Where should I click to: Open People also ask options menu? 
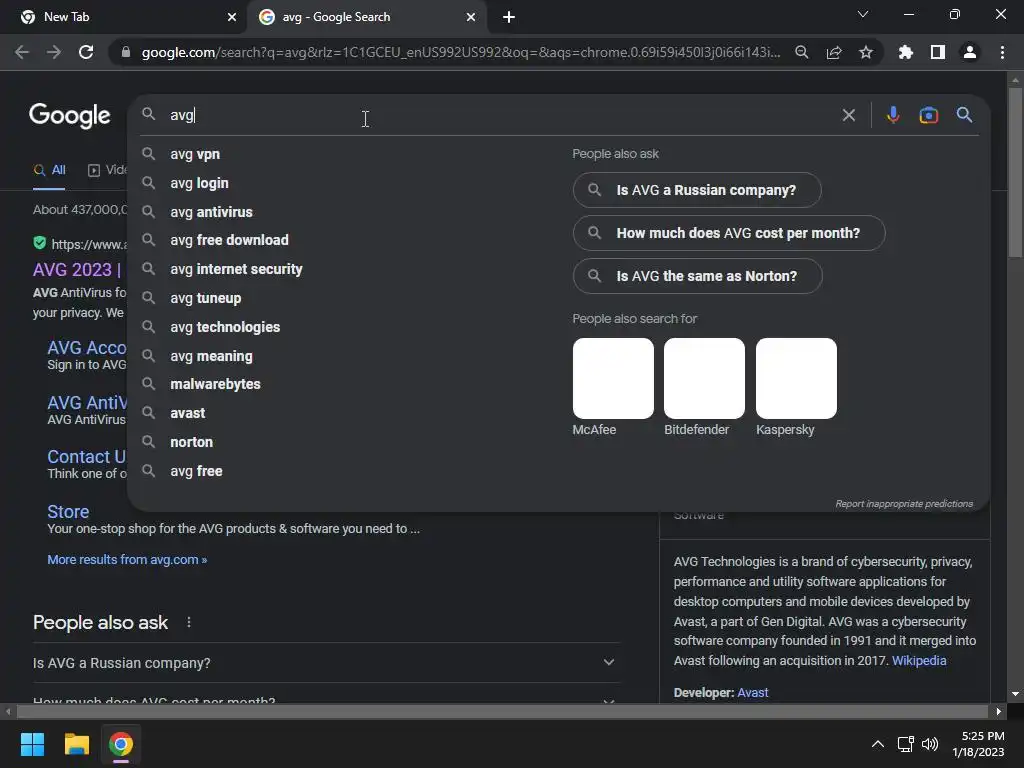[x=189, y=622]
